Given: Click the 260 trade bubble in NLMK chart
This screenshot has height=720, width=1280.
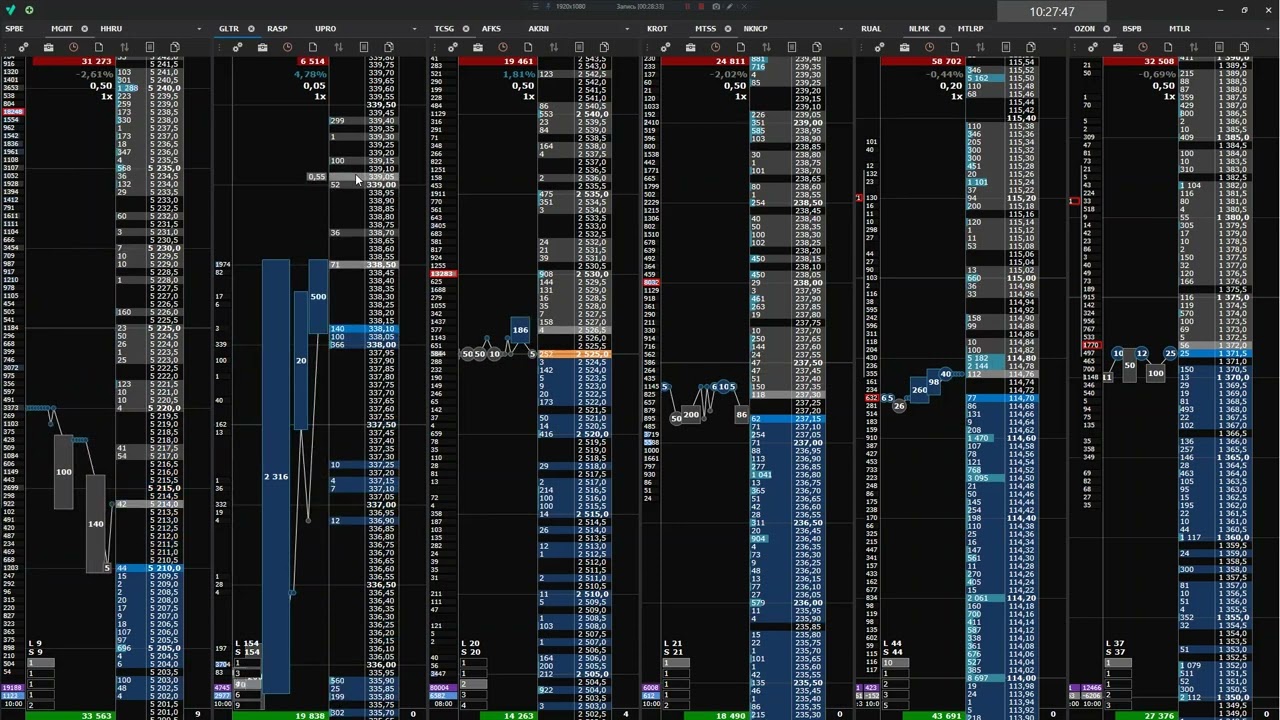Looking at the screenshot, I should (919, 390).
